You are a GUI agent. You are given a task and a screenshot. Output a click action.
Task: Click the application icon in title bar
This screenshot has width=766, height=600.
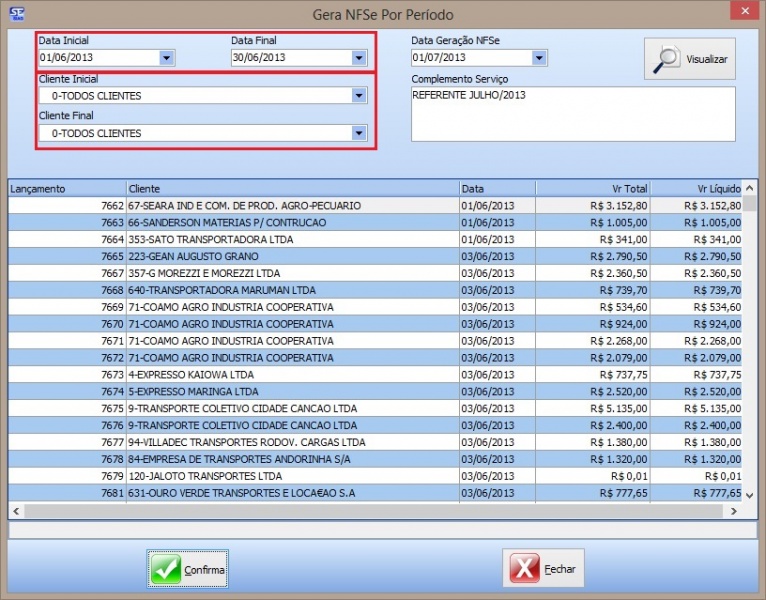pyautogui.click(x=15, y=14)
